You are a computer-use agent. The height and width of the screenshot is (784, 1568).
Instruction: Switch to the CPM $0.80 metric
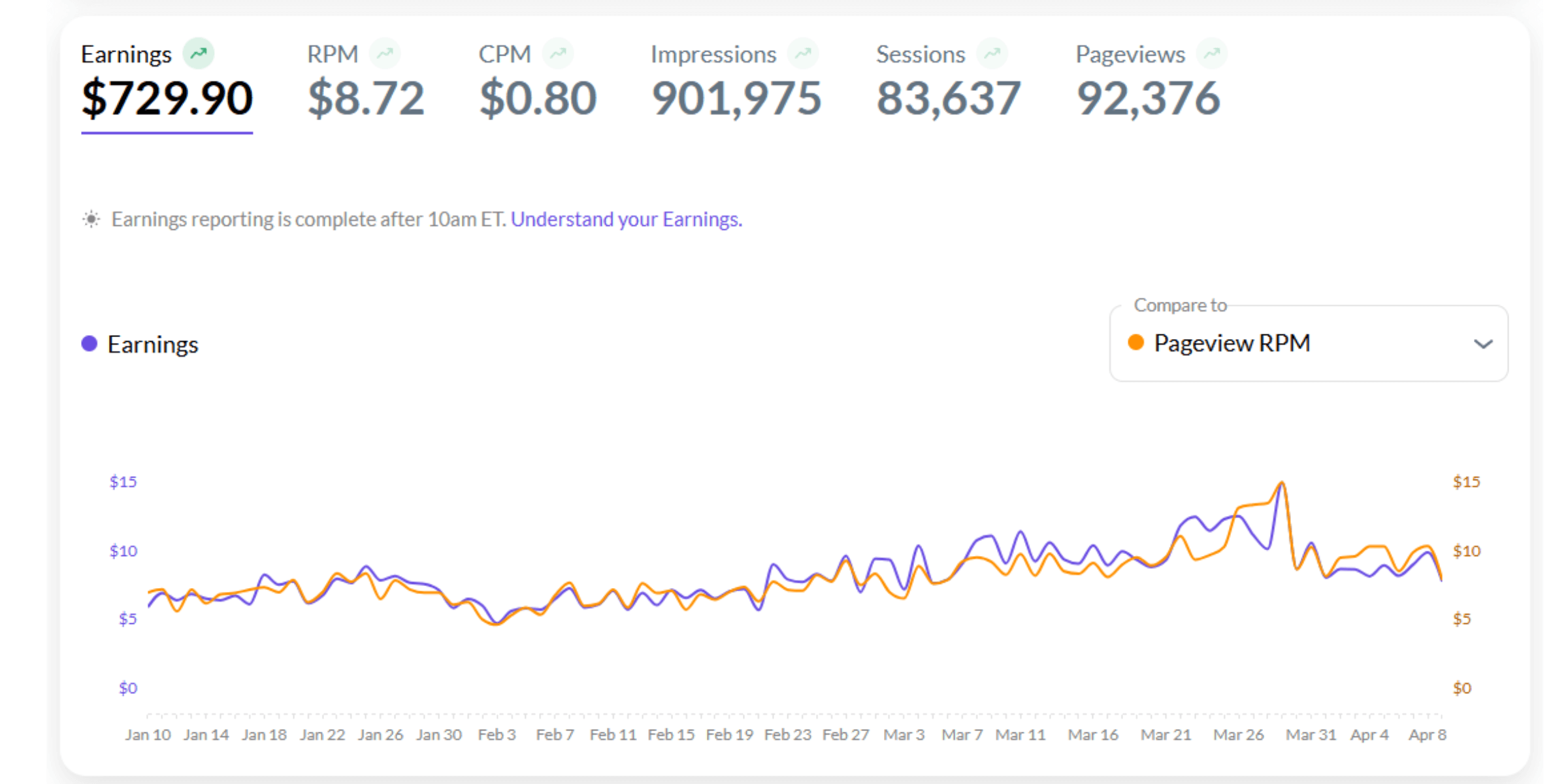click(537, 98)
